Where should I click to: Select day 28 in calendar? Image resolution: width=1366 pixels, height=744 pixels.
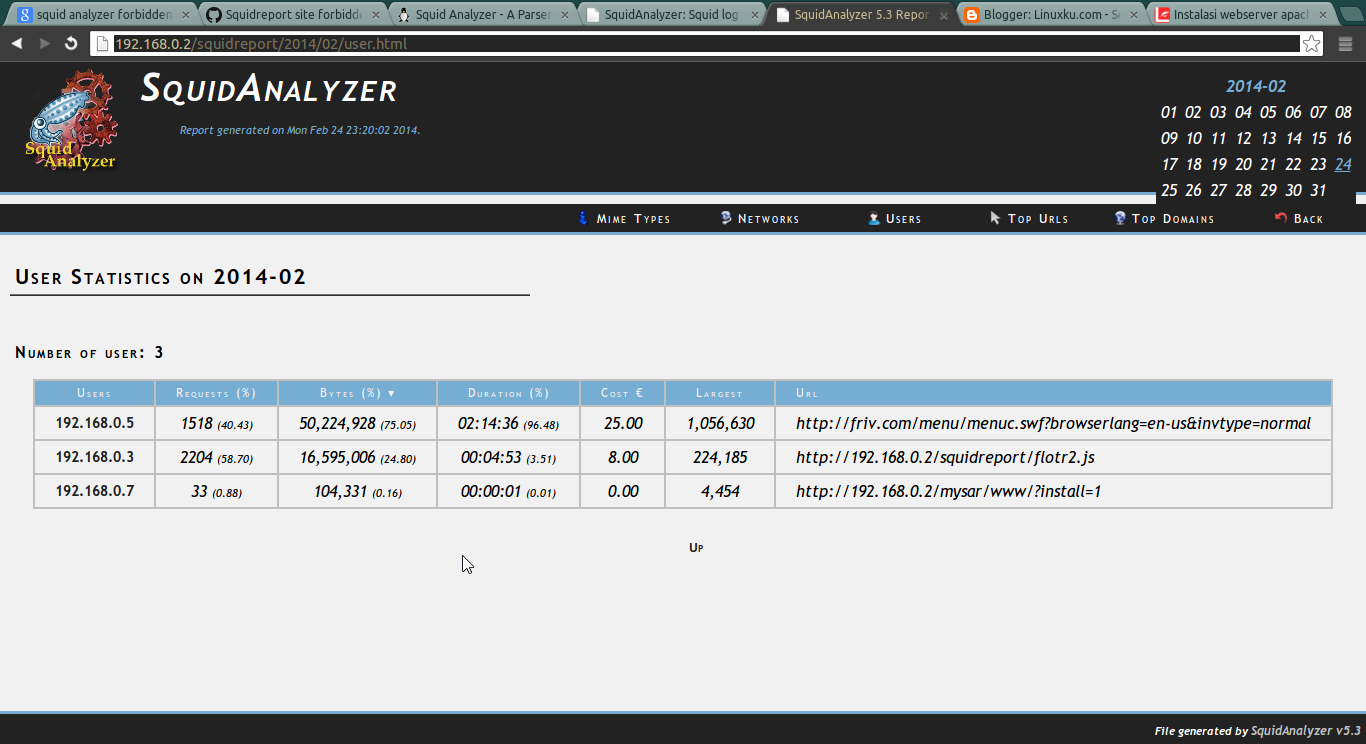[1243, 191]
